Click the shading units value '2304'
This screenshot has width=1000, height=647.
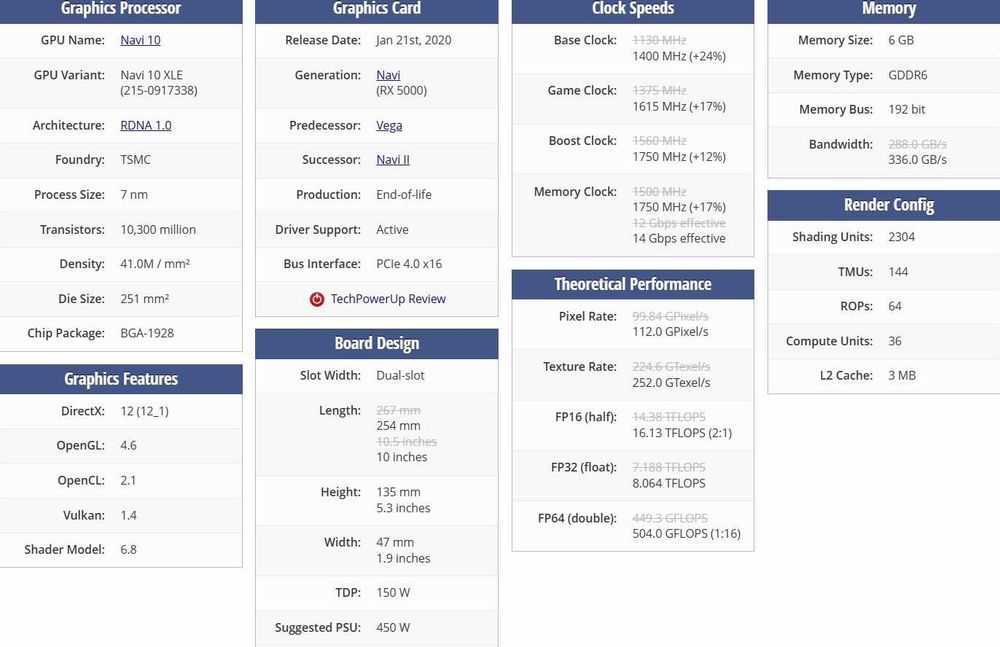[x=901, y=237]
